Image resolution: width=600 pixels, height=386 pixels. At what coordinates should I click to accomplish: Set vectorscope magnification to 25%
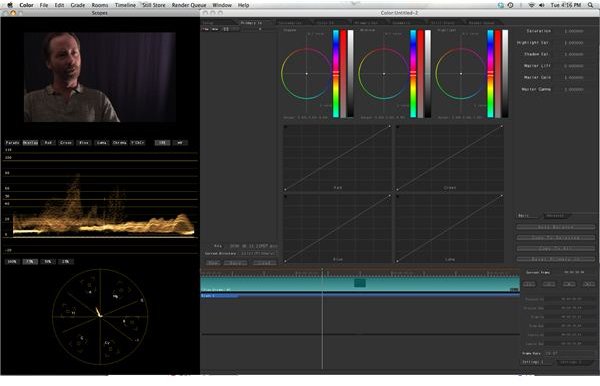tap(65, 262)
